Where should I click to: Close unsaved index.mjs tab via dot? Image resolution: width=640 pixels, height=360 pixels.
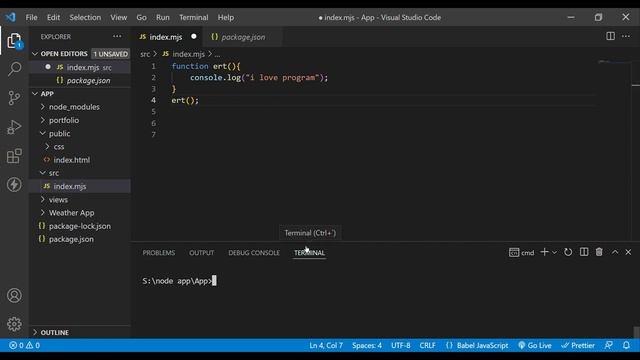[x=194, y=36]
